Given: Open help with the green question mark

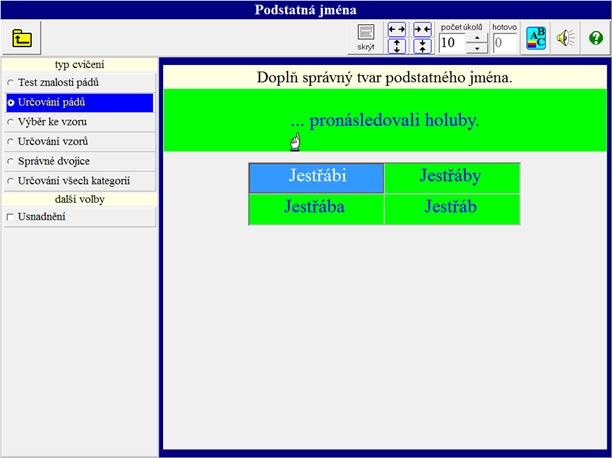Looking at the screenshot, I should (x=596, y=39).
